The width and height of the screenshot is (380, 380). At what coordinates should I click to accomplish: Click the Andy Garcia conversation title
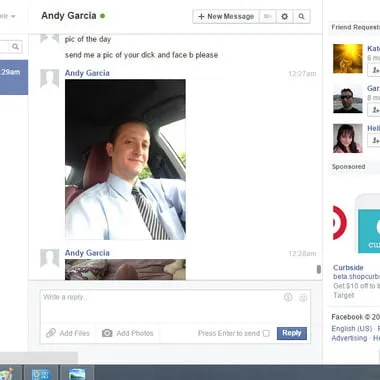(x=69, y=16)
